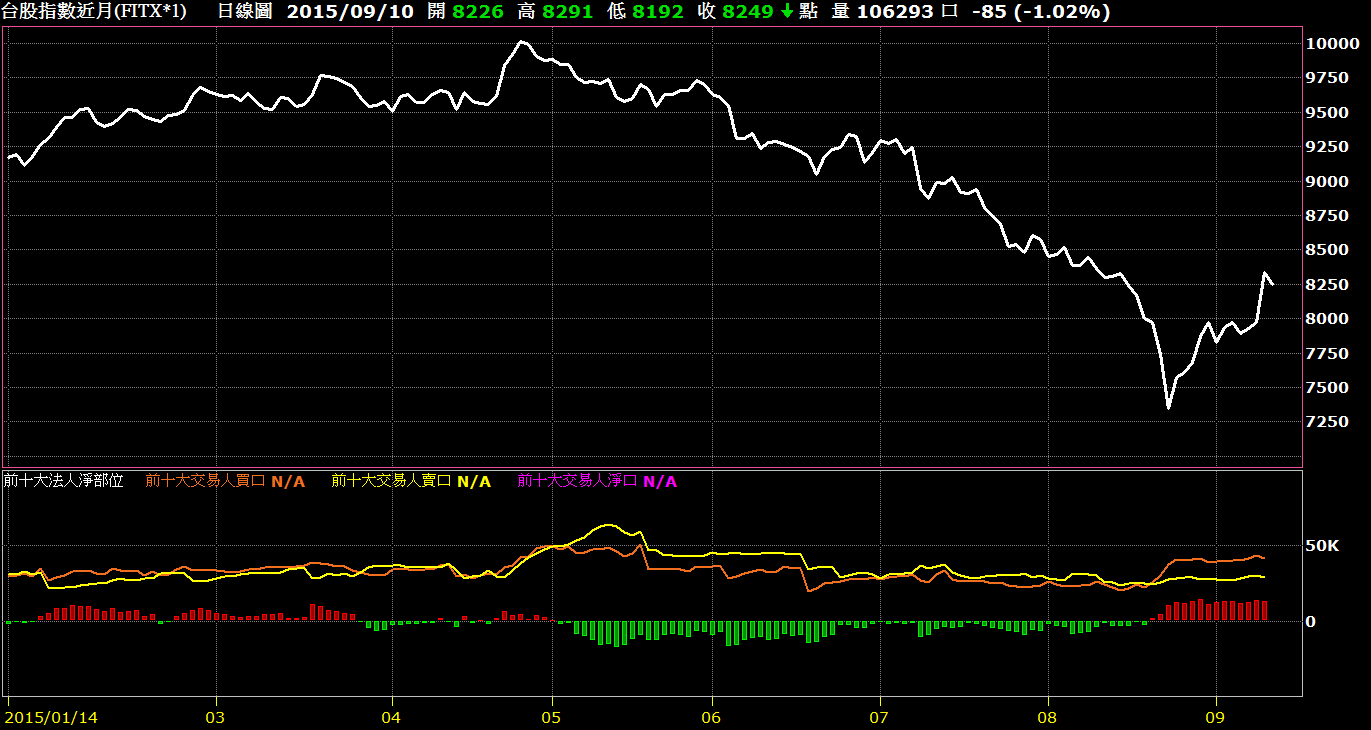Click the 7250 price axis label
The width and height of the screenshot is (1371, 730).
pyautogui.click(x=1327, y=422)
